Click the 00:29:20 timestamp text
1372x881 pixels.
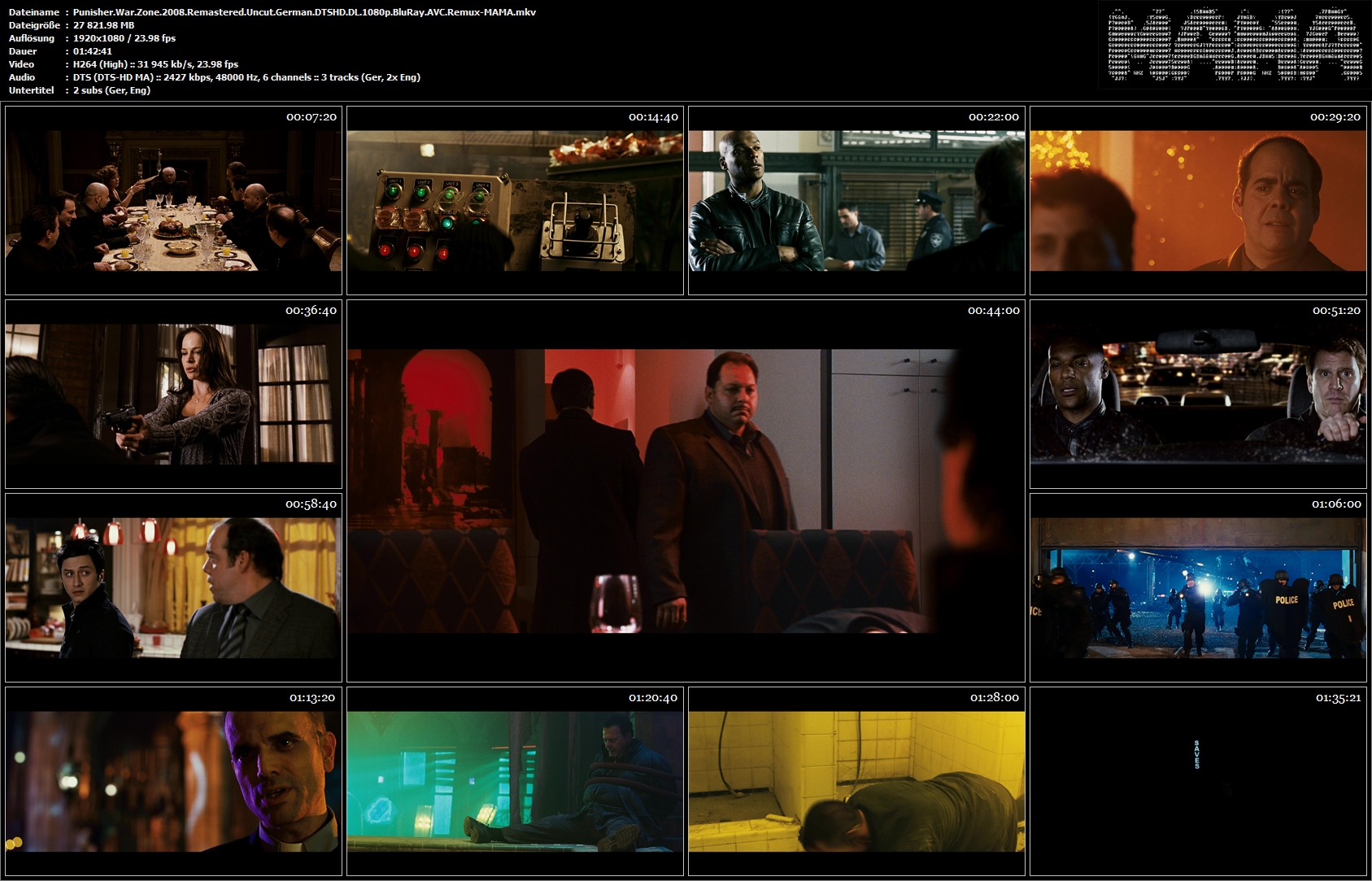[x=1335, y=117]
